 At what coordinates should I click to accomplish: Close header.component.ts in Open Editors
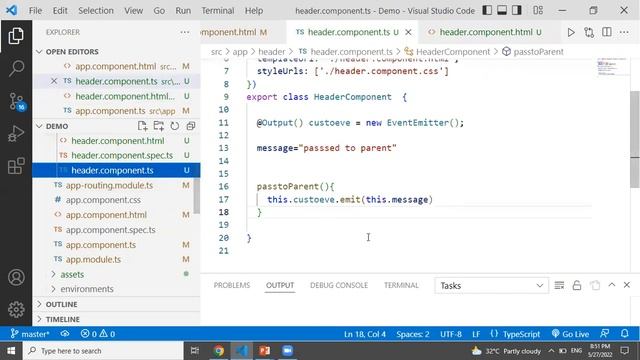pos(54,81)
